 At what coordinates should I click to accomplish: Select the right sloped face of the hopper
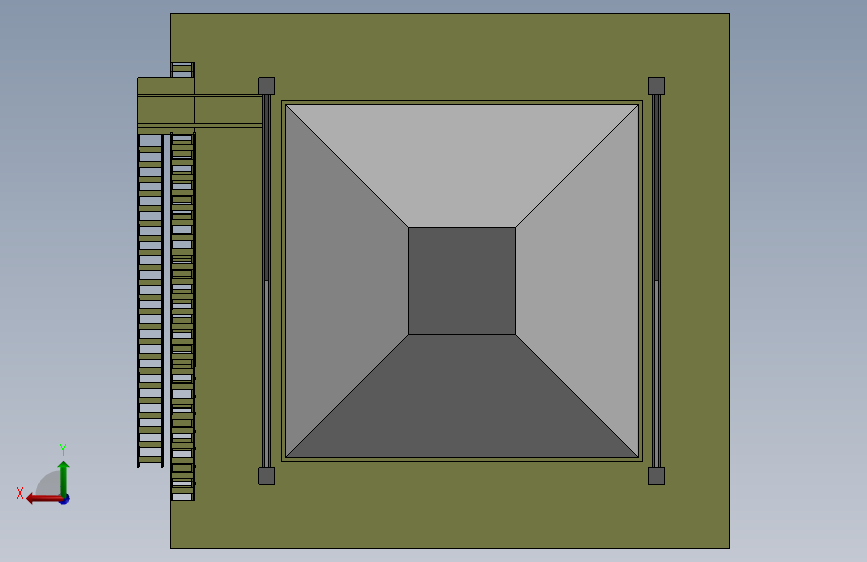coord(577,280)
